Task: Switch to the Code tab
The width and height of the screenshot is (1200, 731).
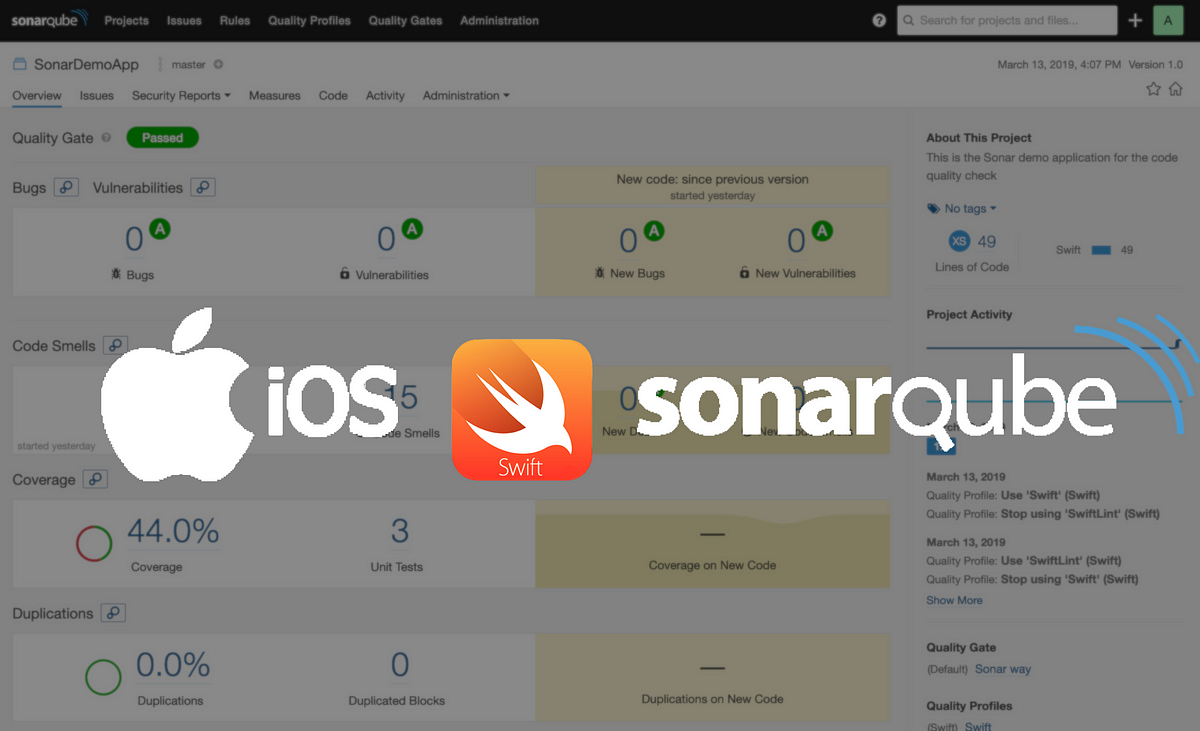Action: point(333,96)
